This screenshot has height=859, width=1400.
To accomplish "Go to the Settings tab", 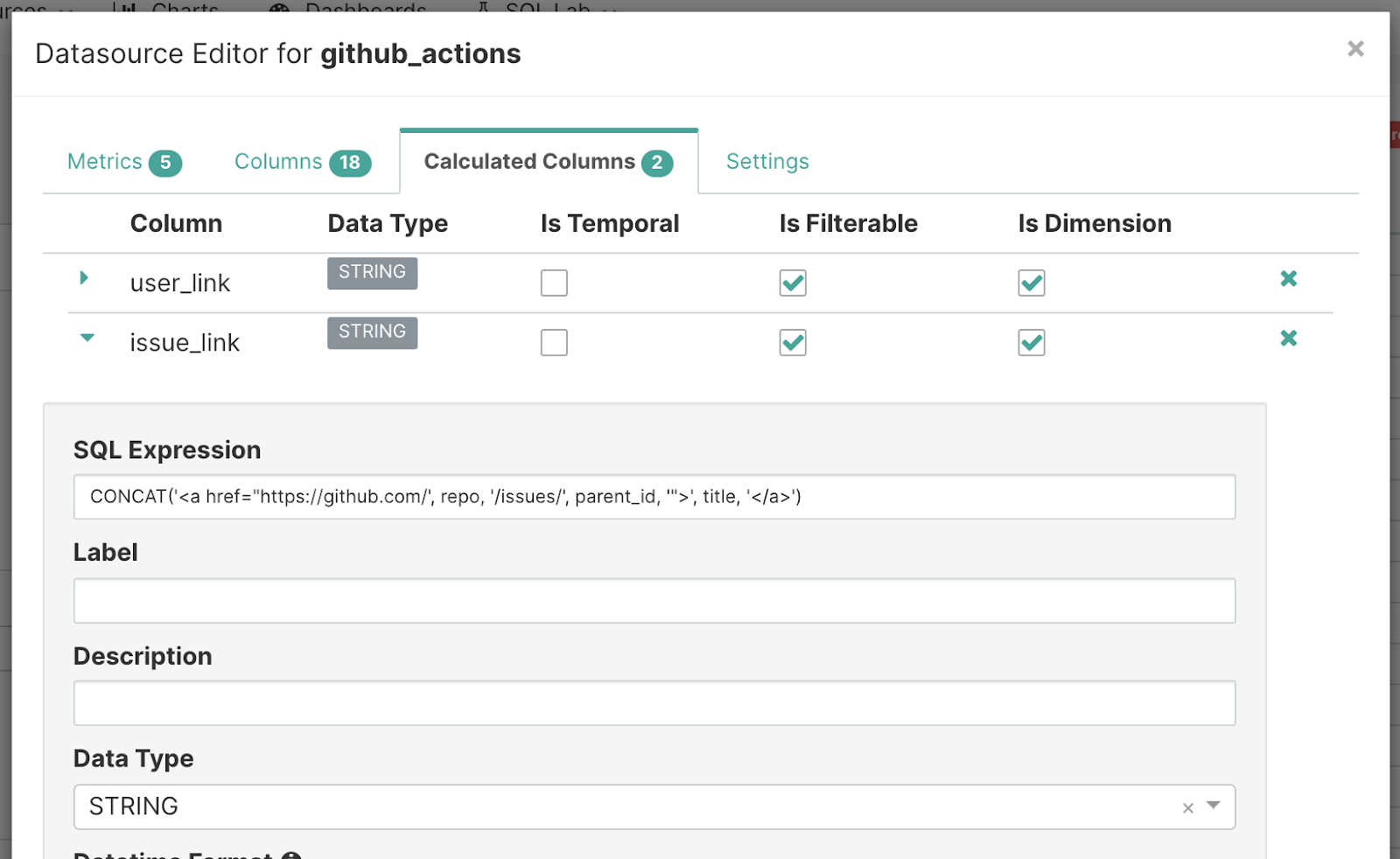I will click(767, 162).
